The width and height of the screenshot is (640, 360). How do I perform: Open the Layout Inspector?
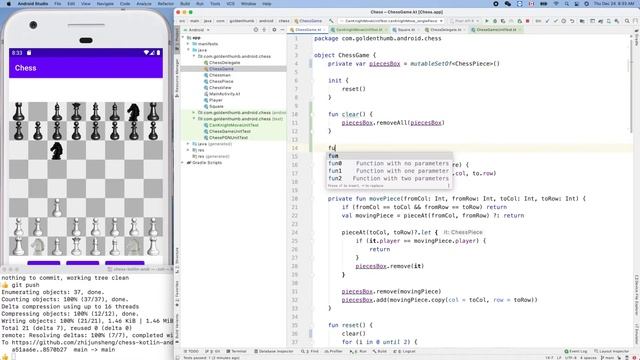tap(611, 351)
